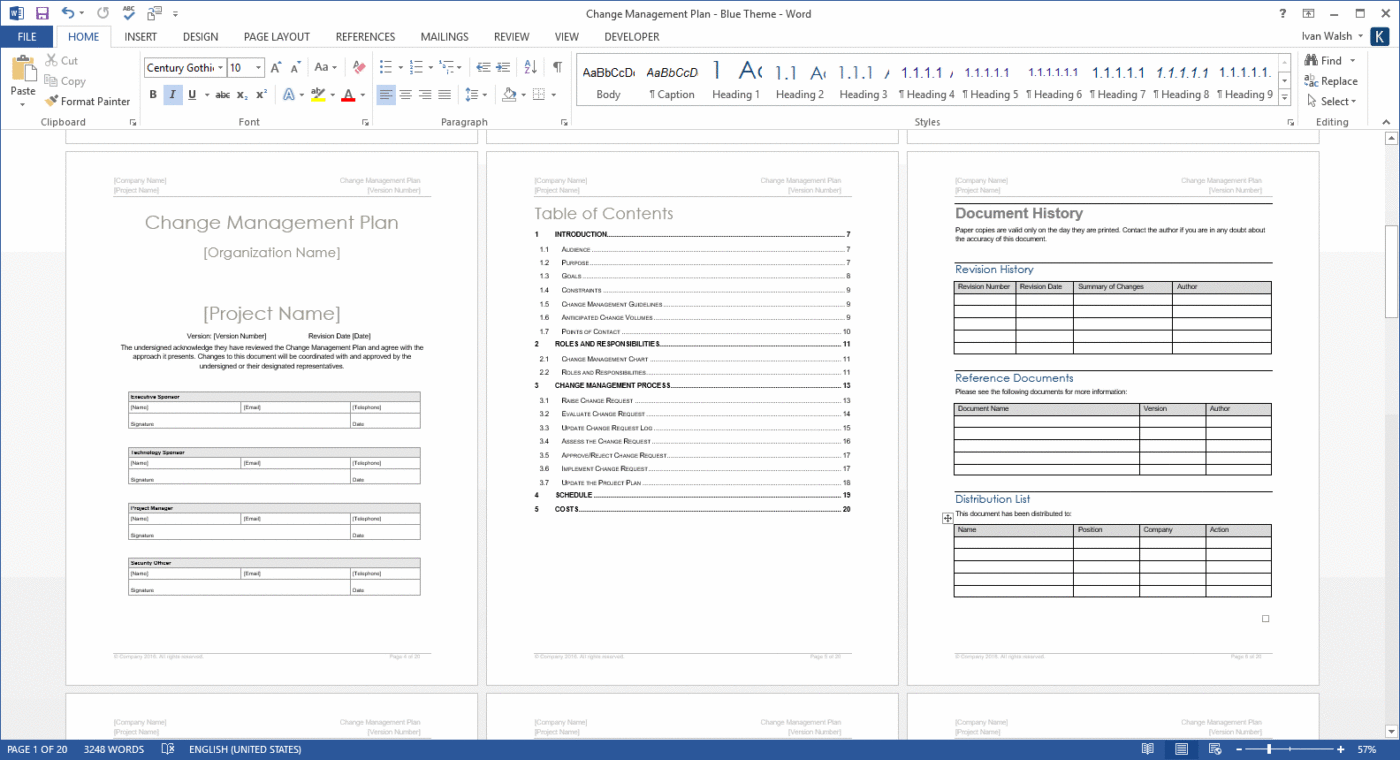Toggle bold formatting
1400x760 pixels.
click(x=152, y=94)
